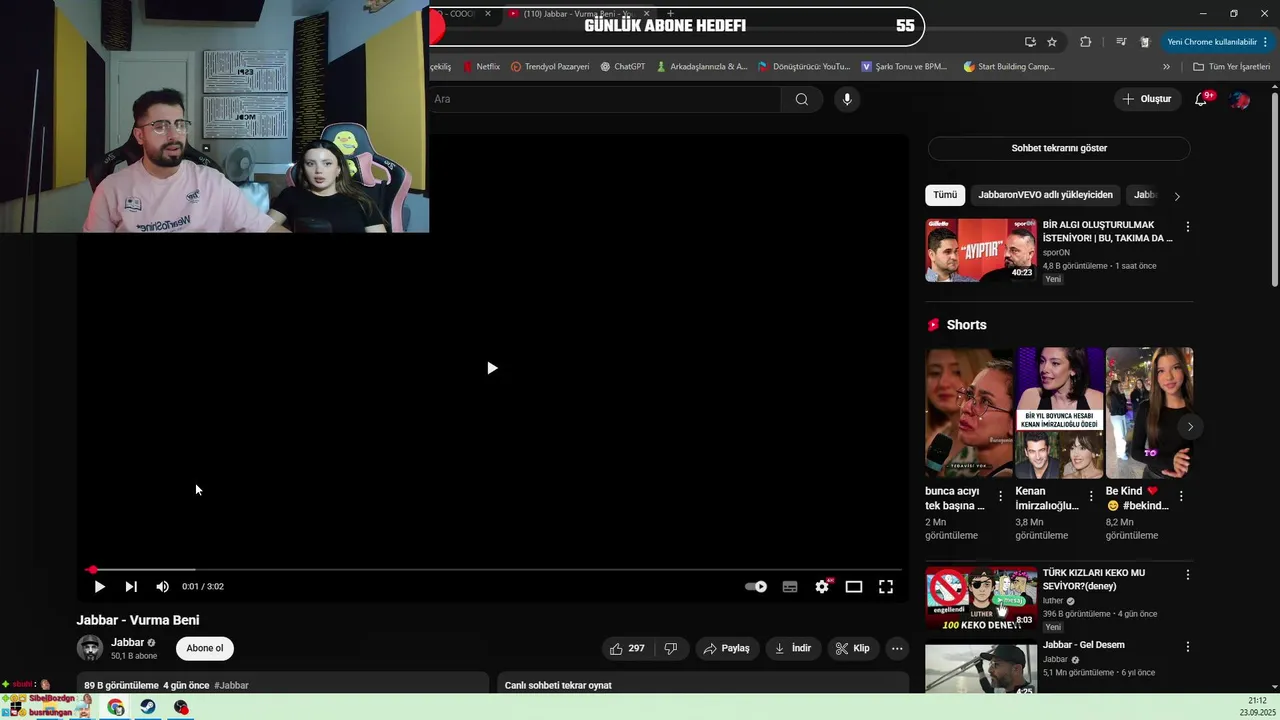
Task: Open the Jabbar channel name link
Action: click(x=127, y=642)
